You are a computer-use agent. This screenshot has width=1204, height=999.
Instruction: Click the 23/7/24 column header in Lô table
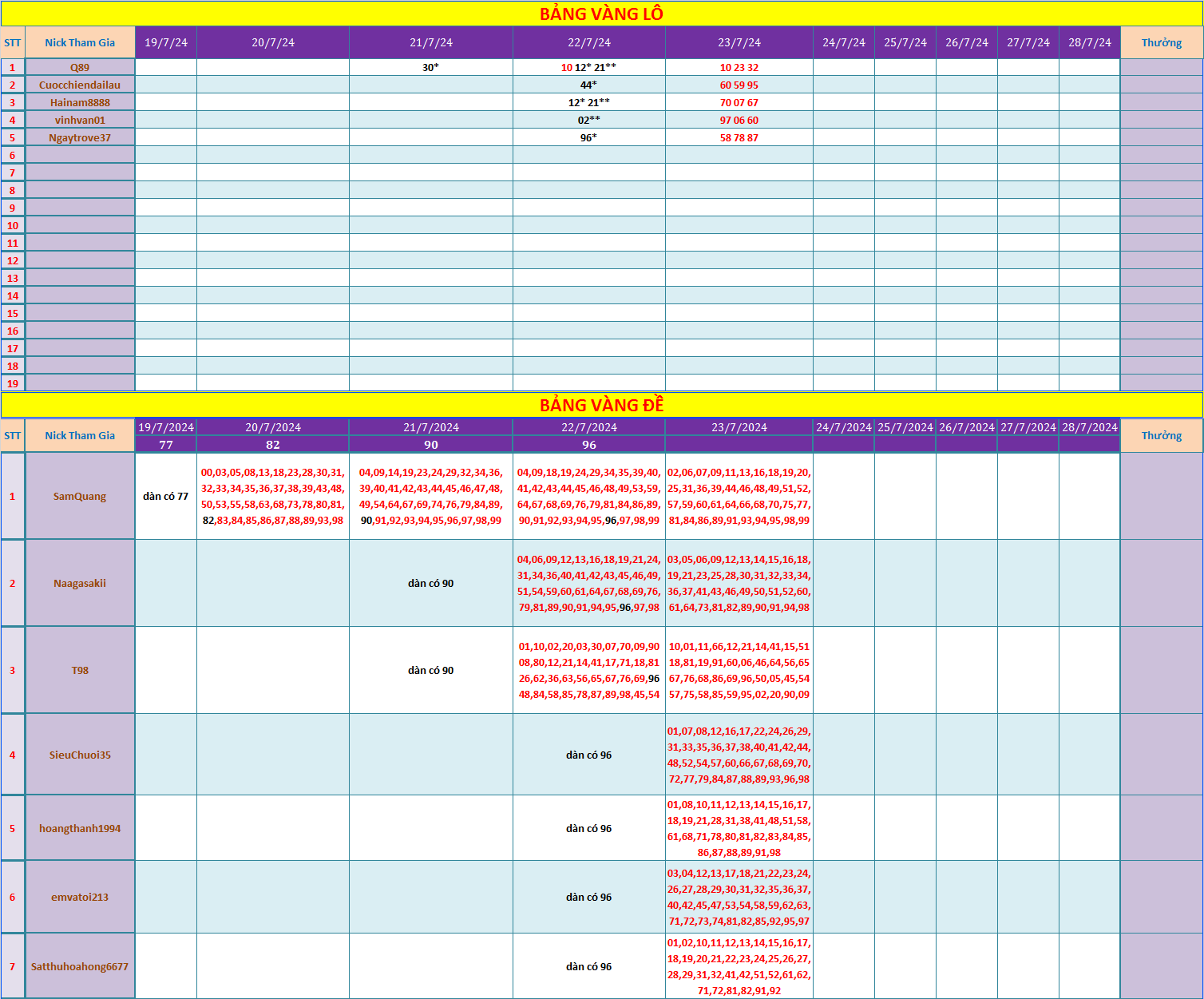coord(739,42)
